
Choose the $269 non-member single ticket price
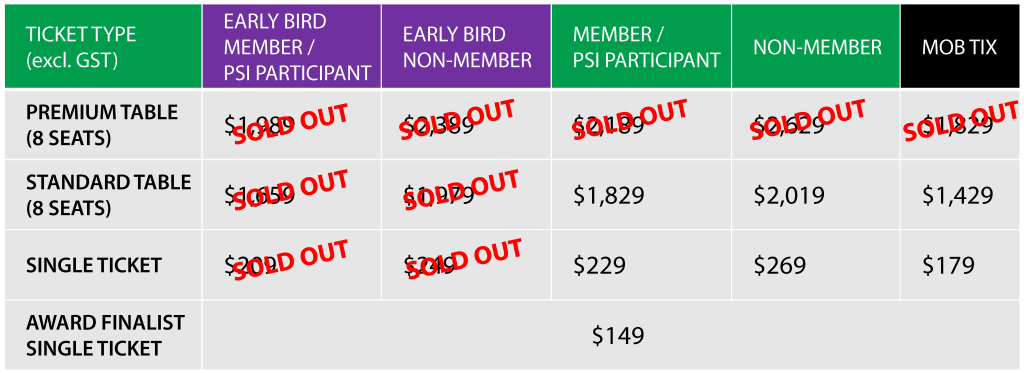(x=780, y=265)
